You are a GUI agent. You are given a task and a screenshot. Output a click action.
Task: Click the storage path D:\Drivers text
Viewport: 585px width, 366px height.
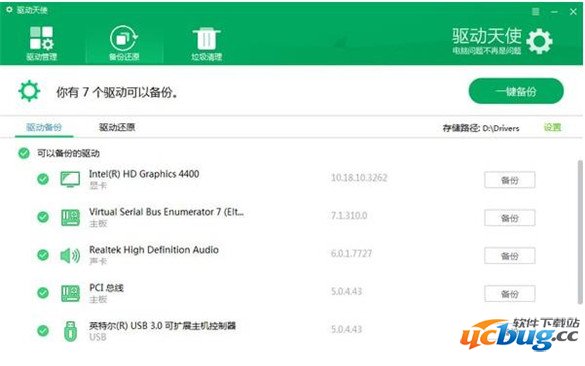tap(501, 128)
